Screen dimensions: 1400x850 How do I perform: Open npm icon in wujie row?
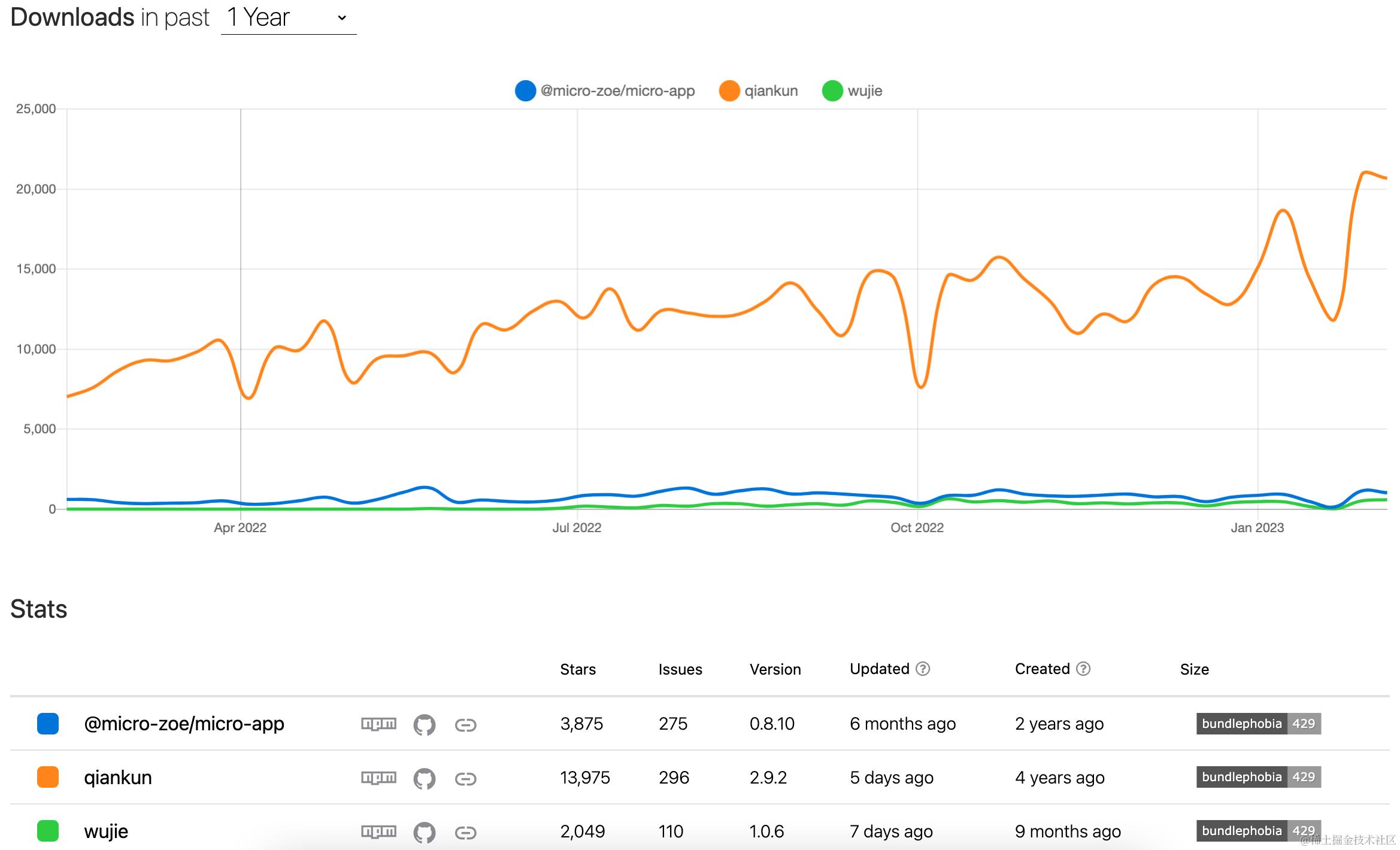(378, 831)
